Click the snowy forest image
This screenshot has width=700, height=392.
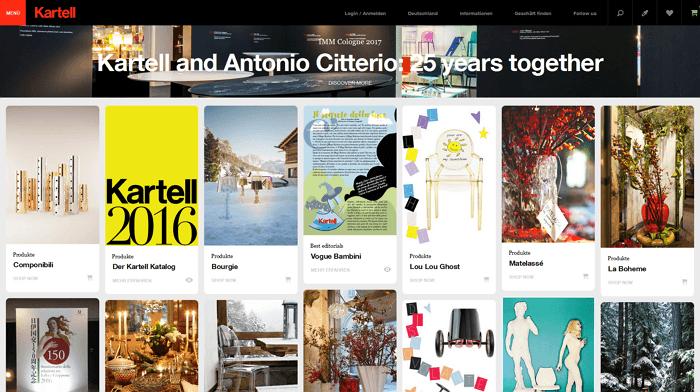pos(647,347)
